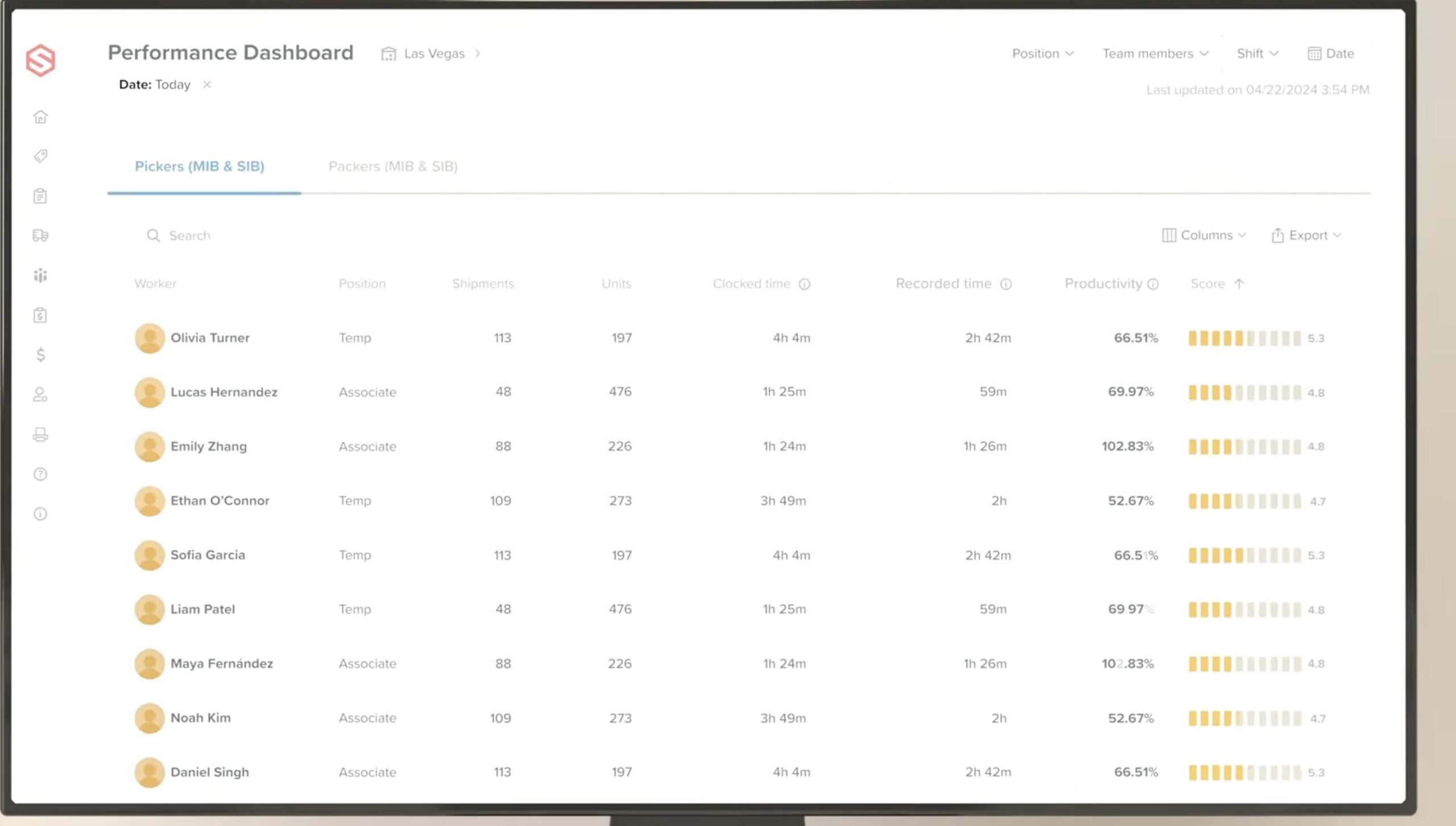
Task: Click the dollar sign sidebar icon
Action: pyautogui.click(x=40, y=355)
